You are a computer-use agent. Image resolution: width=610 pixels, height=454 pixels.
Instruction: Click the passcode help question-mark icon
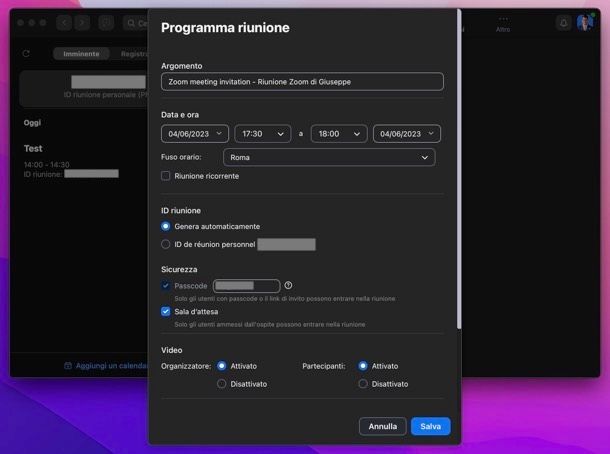point(288,285)
